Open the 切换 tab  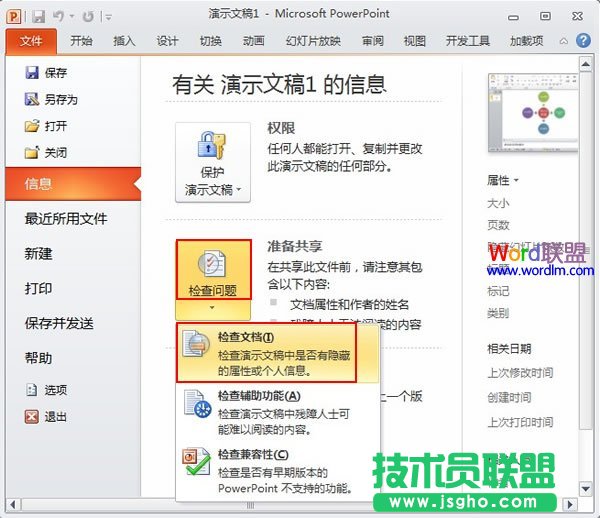point(210,41)
